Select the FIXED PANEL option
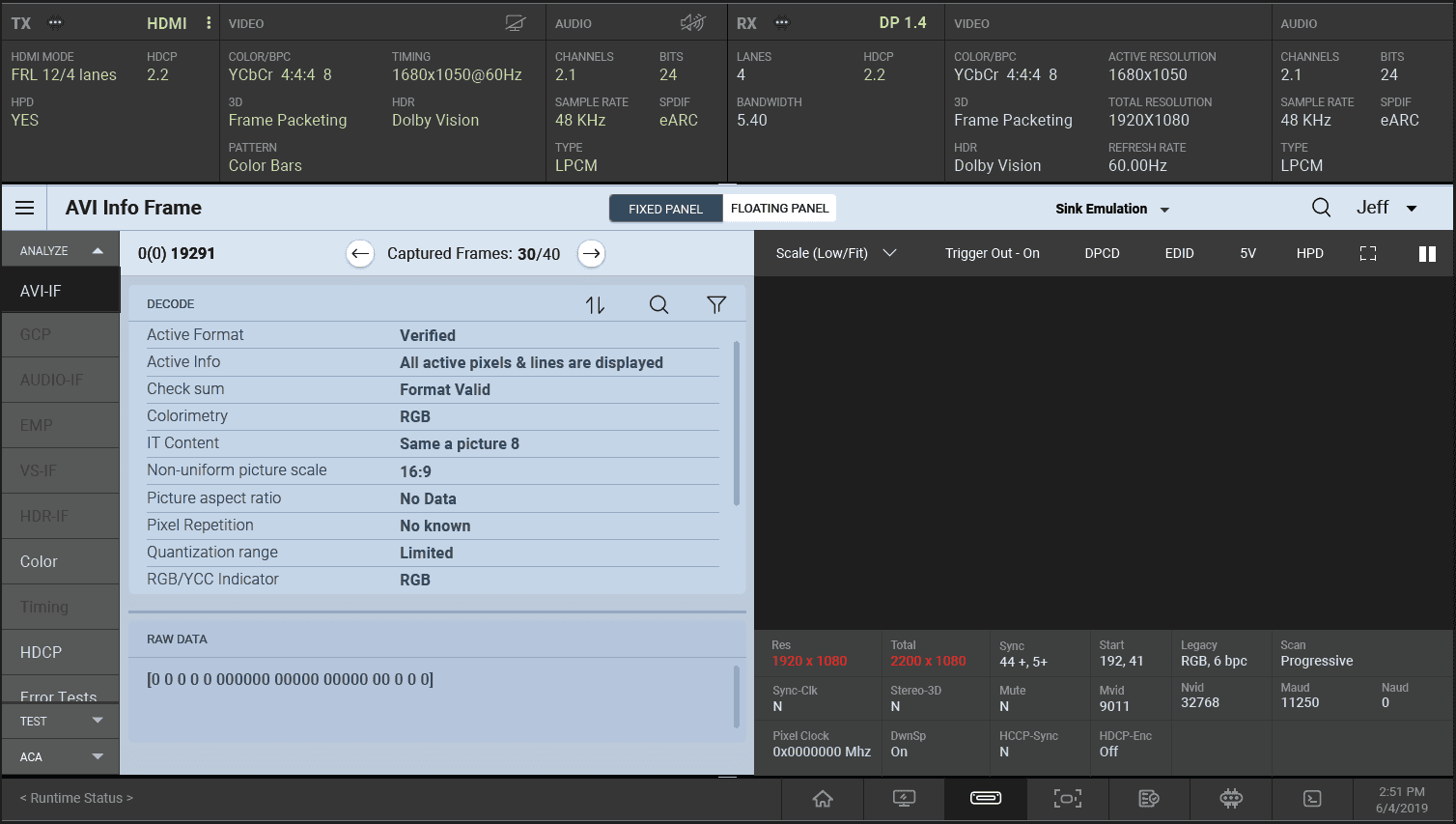The width and height of the screenshot is (1456, 824). click(x=665, y=209)
